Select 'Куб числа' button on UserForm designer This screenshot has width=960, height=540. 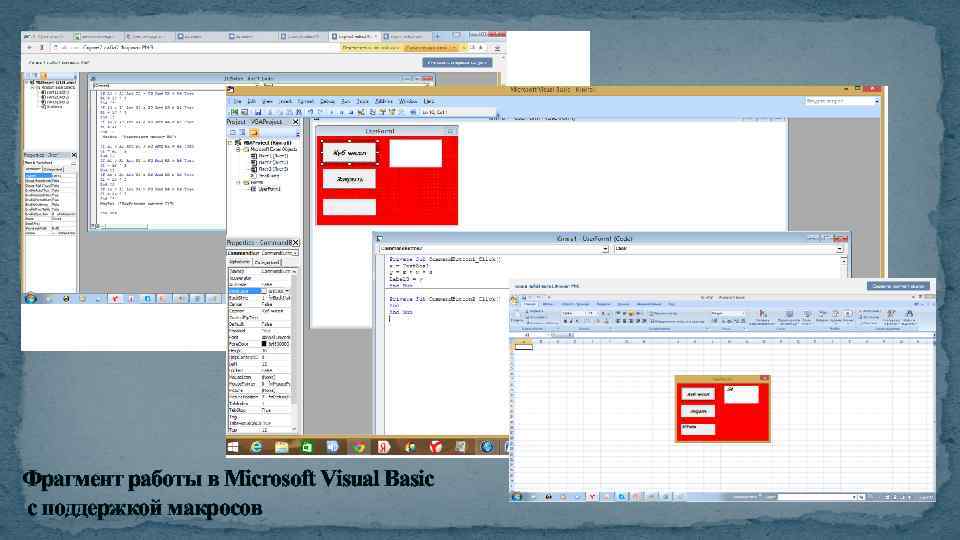[x=349, y=152]
